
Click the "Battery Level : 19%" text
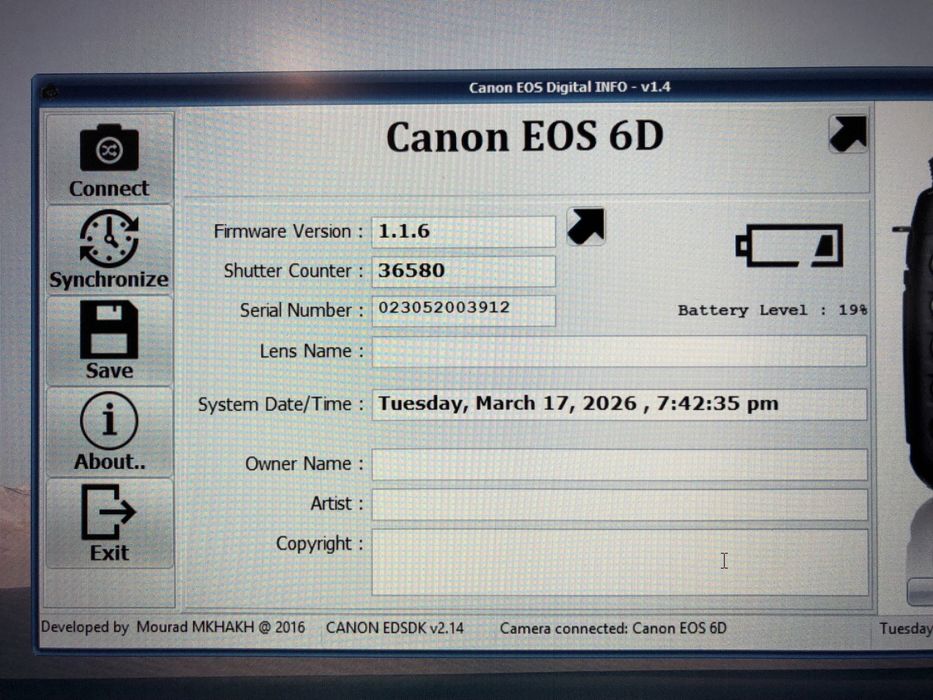click(x=772, y=310)
